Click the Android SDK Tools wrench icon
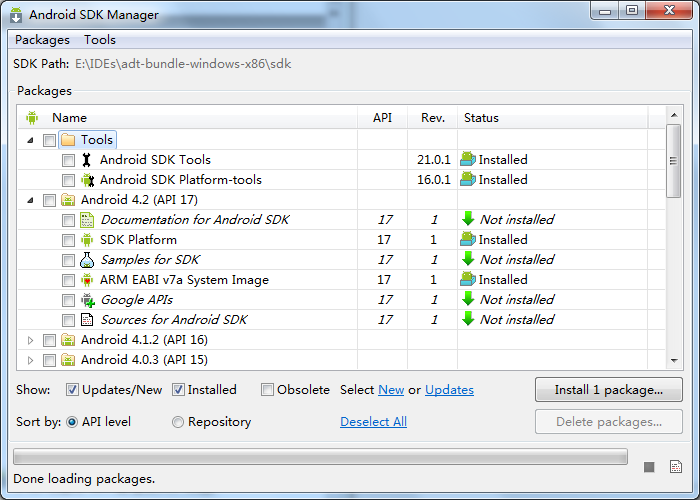 click(x=87, y=160)
